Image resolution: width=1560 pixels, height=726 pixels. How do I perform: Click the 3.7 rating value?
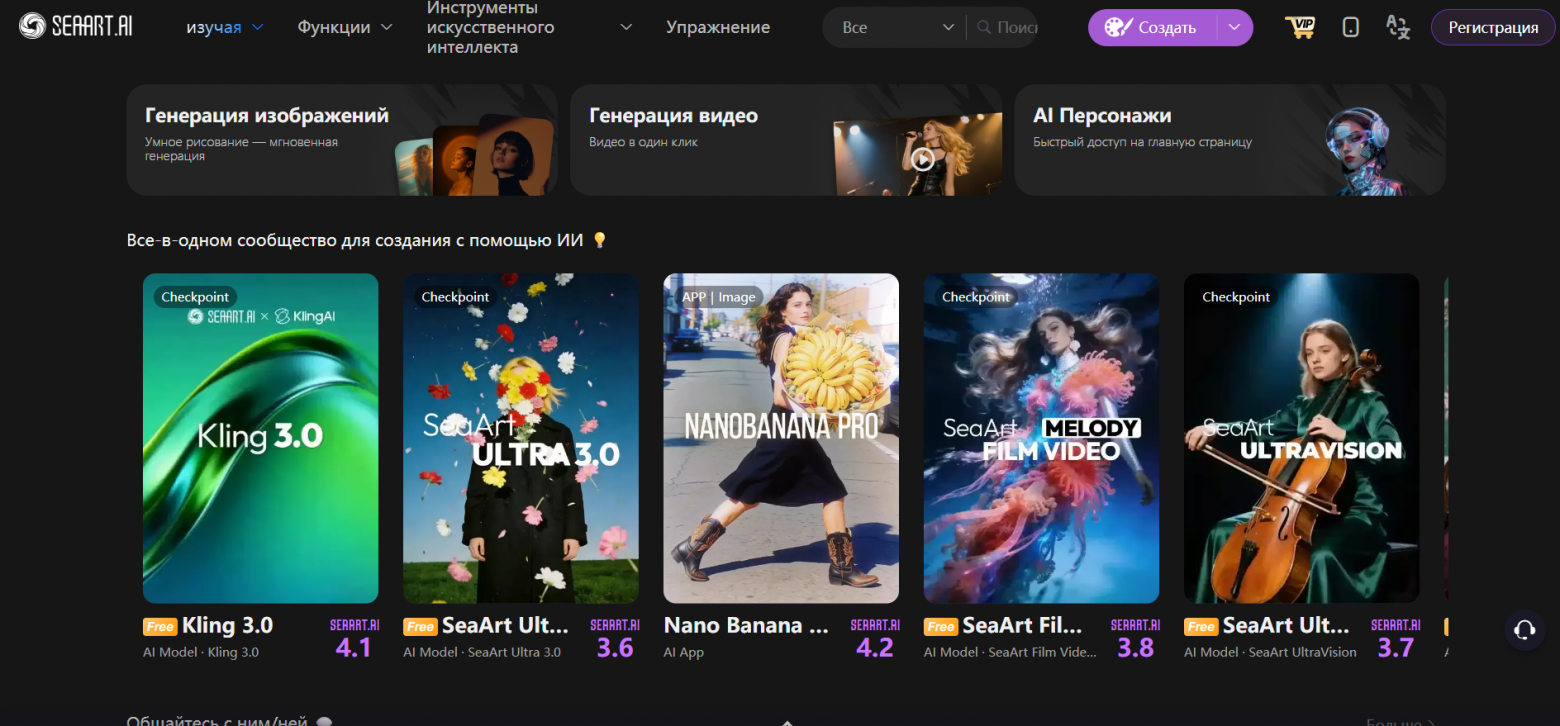pyautogui.click(x=1396, y=647)
